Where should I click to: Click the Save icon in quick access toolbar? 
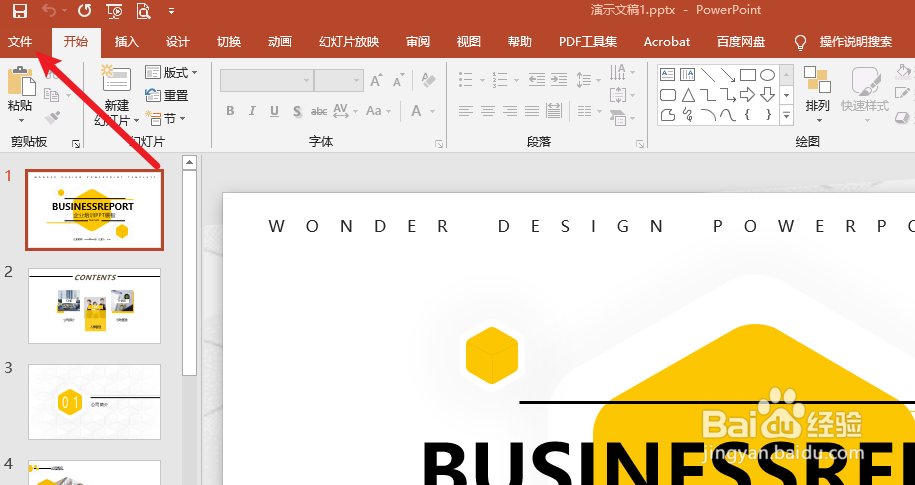pos(20,11)
